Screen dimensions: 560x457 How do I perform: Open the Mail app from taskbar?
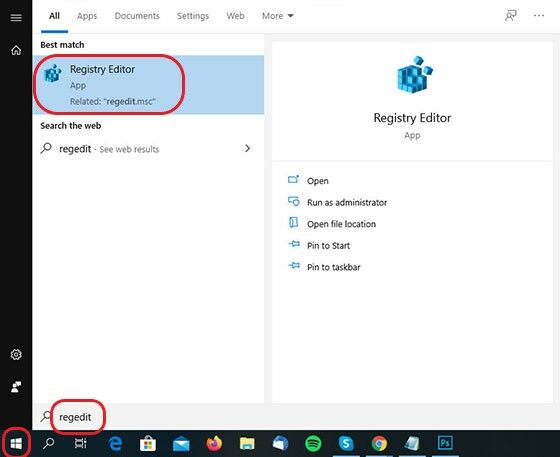(x=181, y=445)
